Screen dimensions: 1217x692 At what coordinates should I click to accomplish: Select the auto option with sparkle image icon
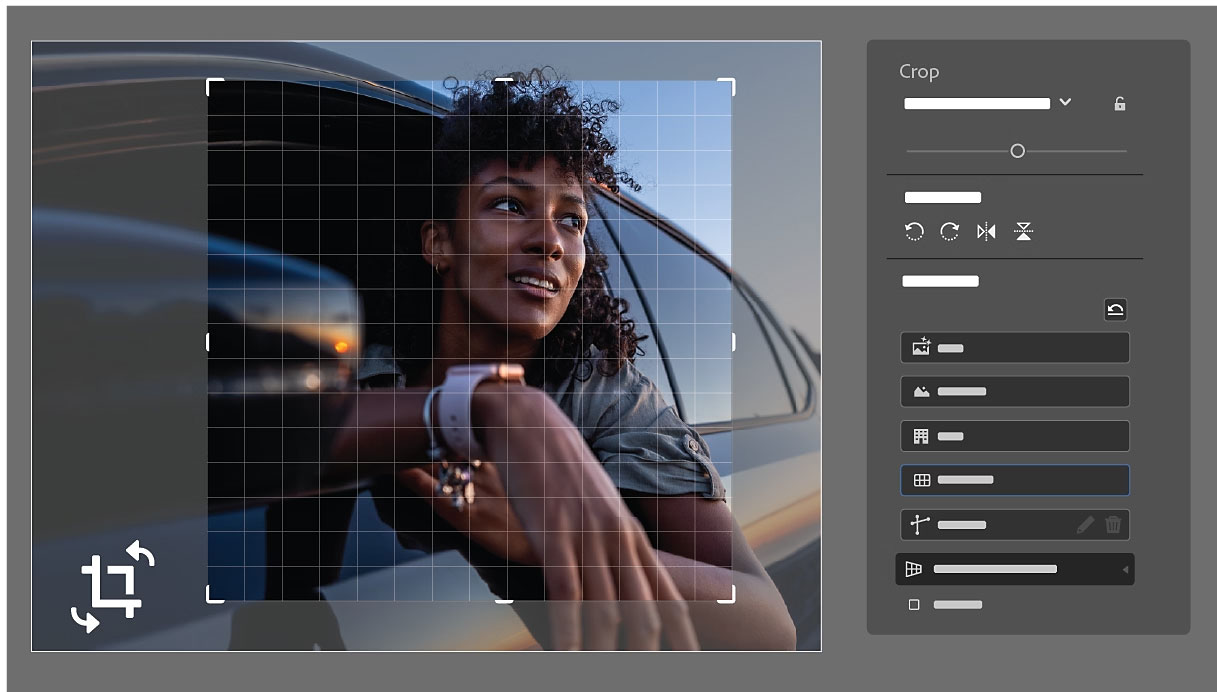[1014, 348]
